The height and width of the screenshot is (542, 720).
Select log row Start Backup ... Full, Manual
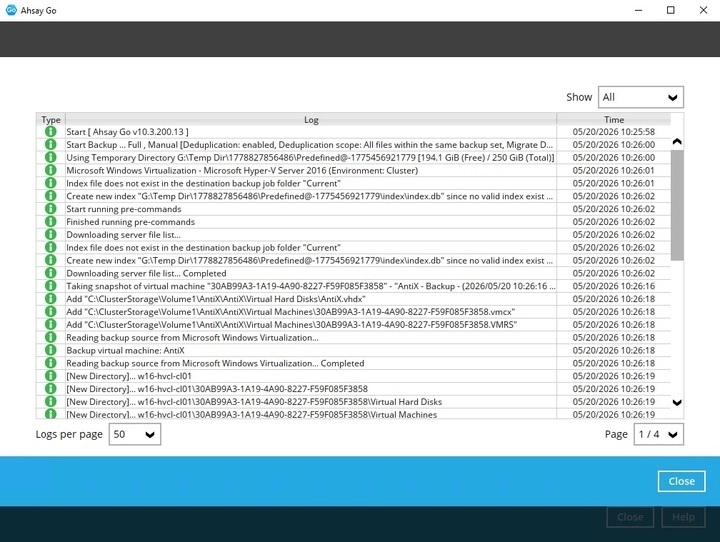(353, 145)
